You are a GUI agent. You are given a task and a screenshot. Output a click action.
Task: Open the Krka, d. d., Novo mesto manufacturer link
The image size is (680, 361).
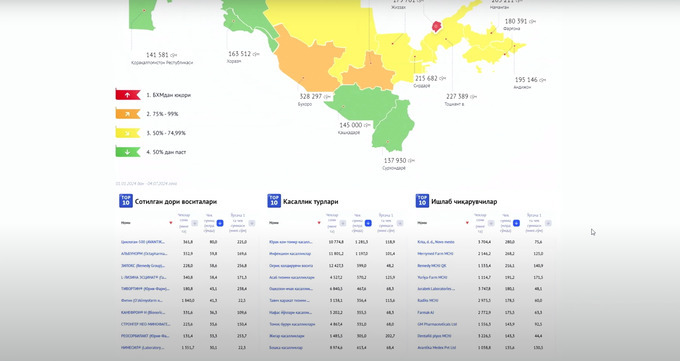tap(436, 242)
